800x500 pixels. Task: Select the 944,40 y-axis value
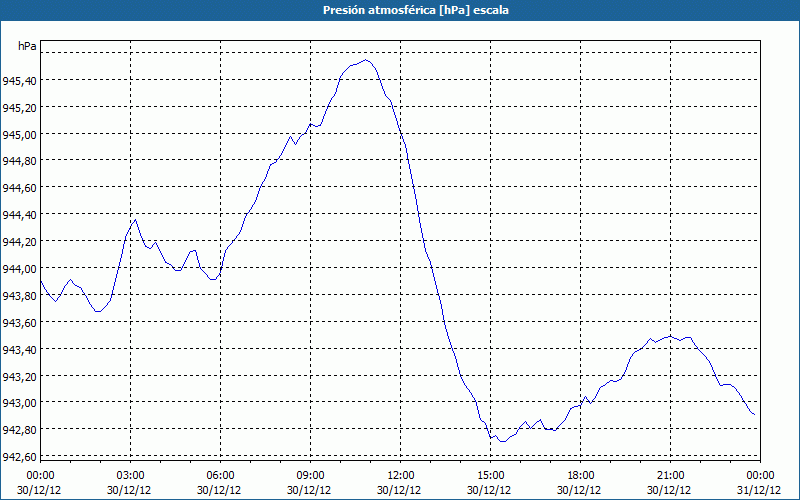(x=19, y=215)
